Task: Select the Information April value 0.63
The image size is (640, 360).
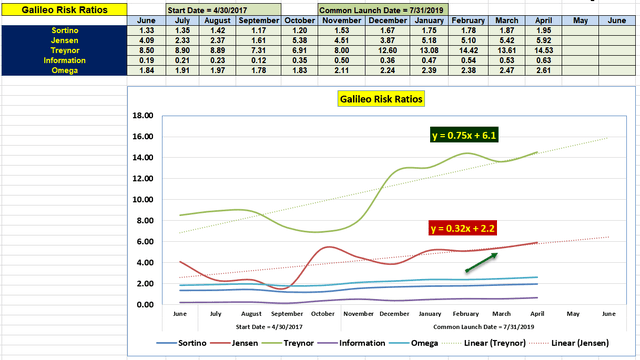Action: pos(543,60)
